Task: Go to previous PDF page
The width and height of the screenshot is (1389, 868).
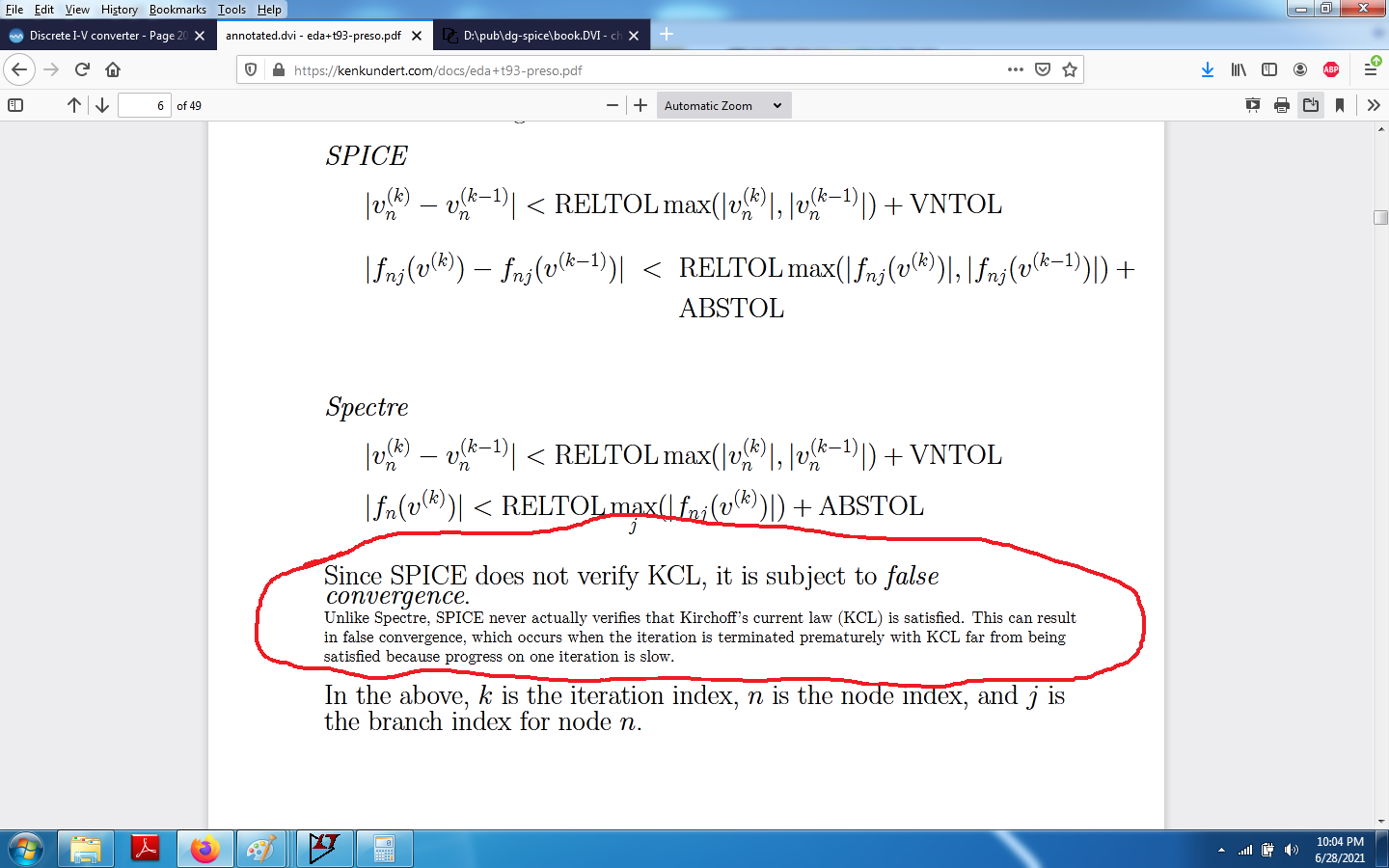Action: [x=74, y=105]
